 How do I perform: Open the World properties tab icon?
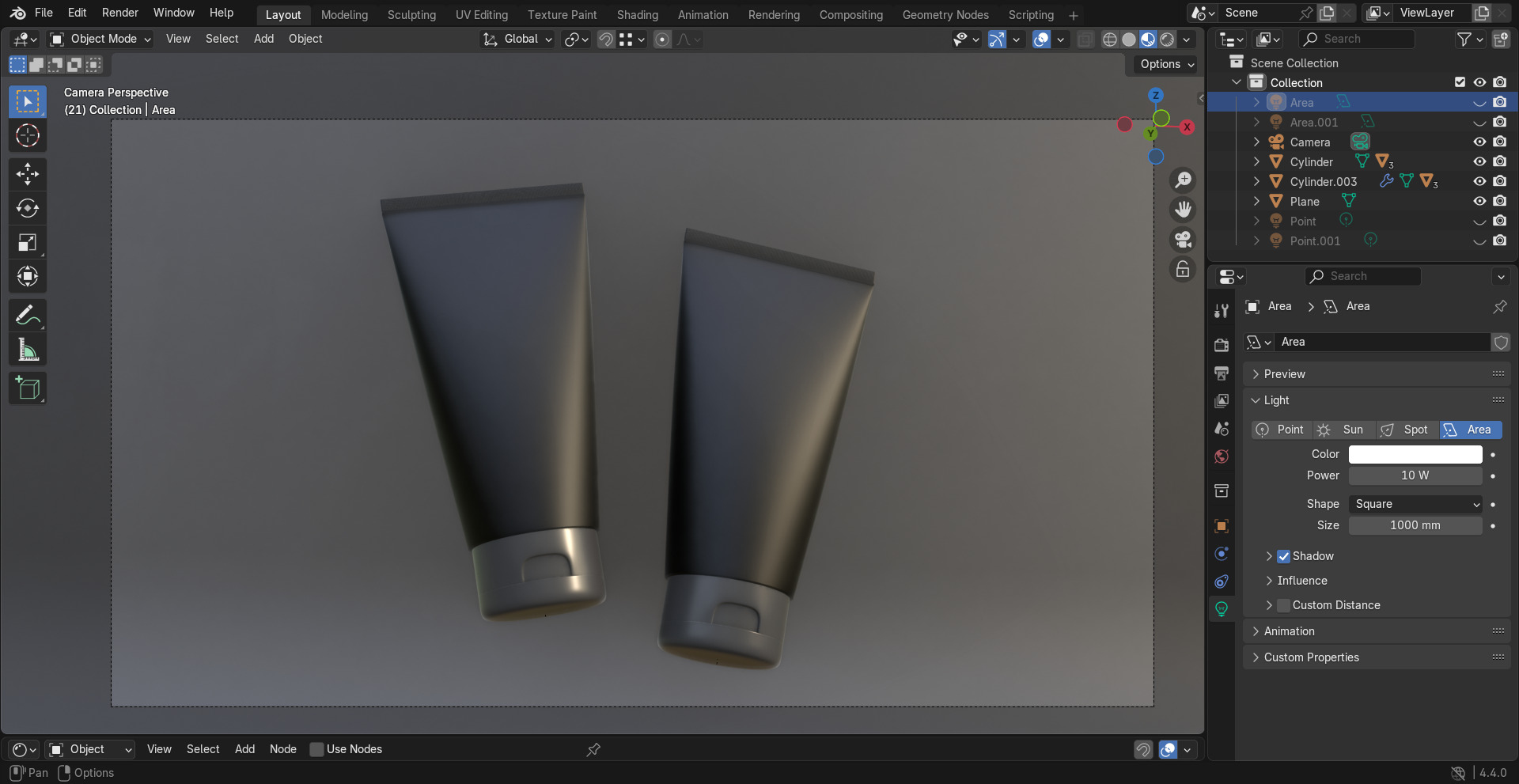click(x=1222, y=456)
